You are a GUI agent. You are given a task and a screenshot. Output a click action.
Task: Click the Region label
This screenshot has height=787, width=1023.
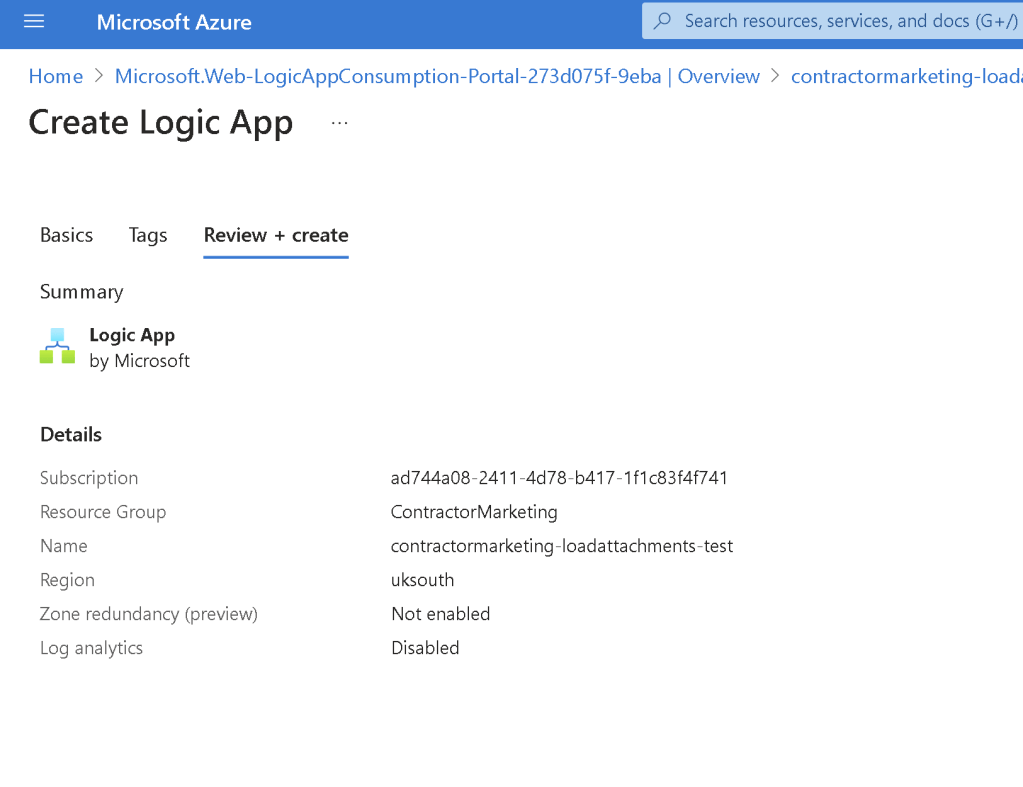[67, 579]
